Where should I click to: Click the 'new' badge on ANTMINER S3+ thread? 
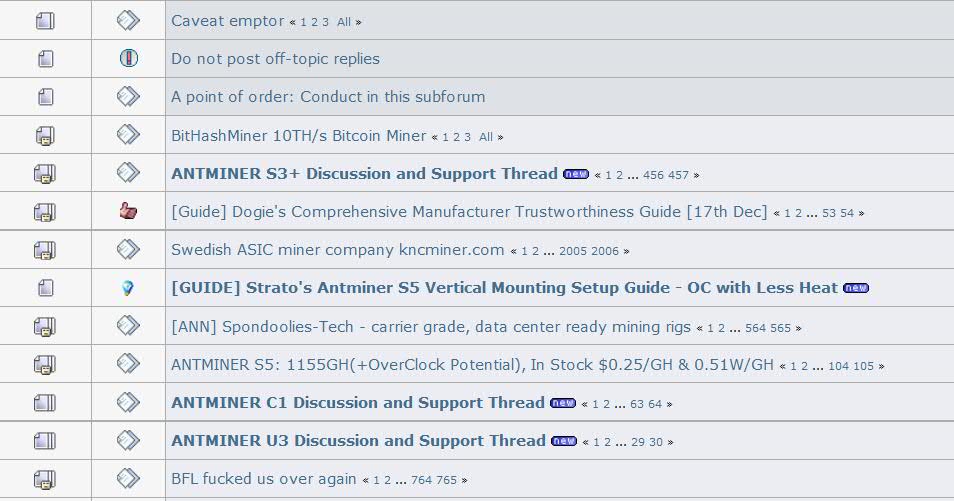[x=576, y=174]
